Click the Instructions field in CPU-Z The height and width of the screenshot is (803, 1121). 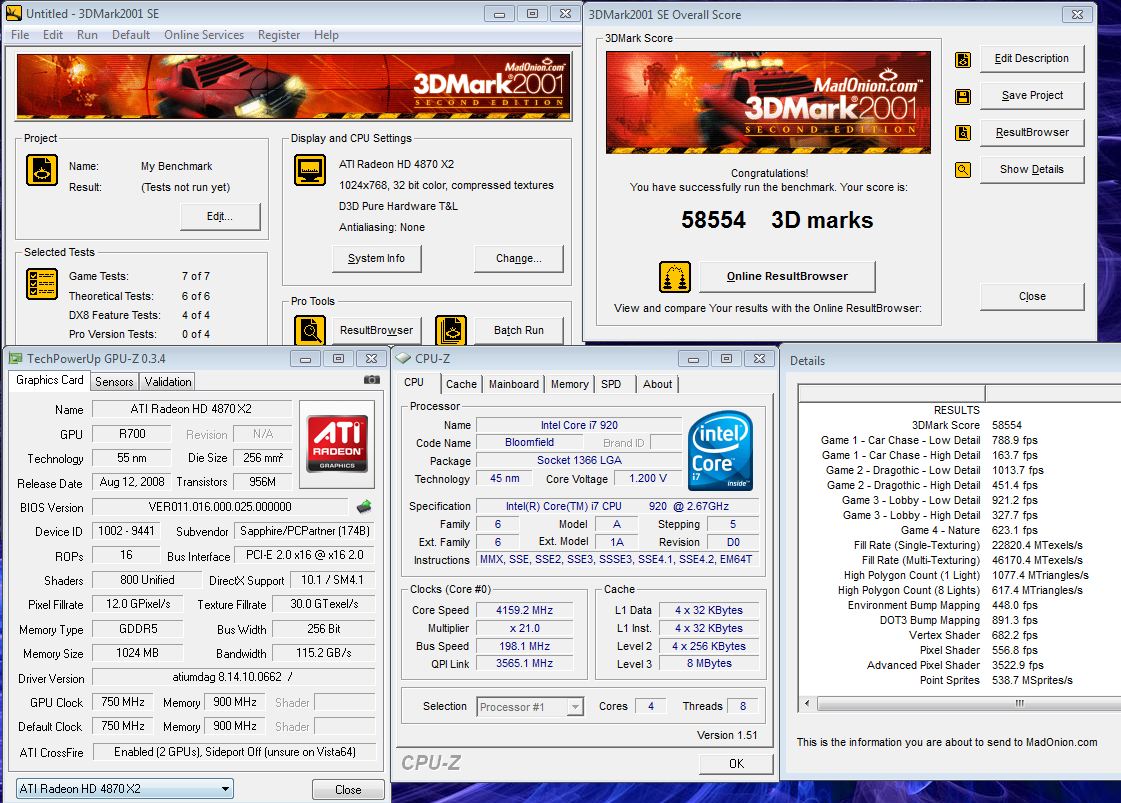[x=616, y=559]
